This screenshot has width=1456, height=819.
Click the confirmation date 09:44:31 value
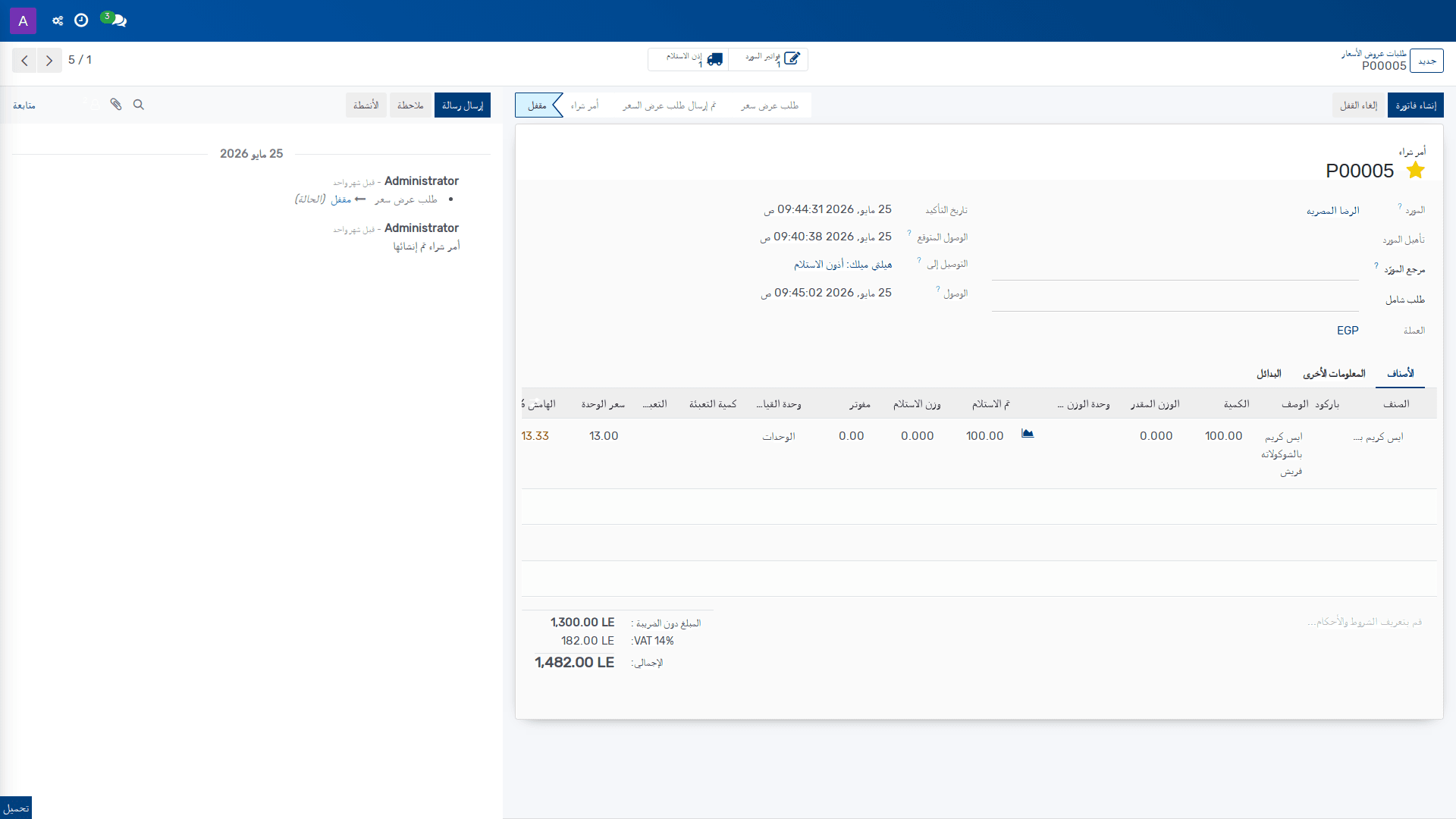point(827,209)
